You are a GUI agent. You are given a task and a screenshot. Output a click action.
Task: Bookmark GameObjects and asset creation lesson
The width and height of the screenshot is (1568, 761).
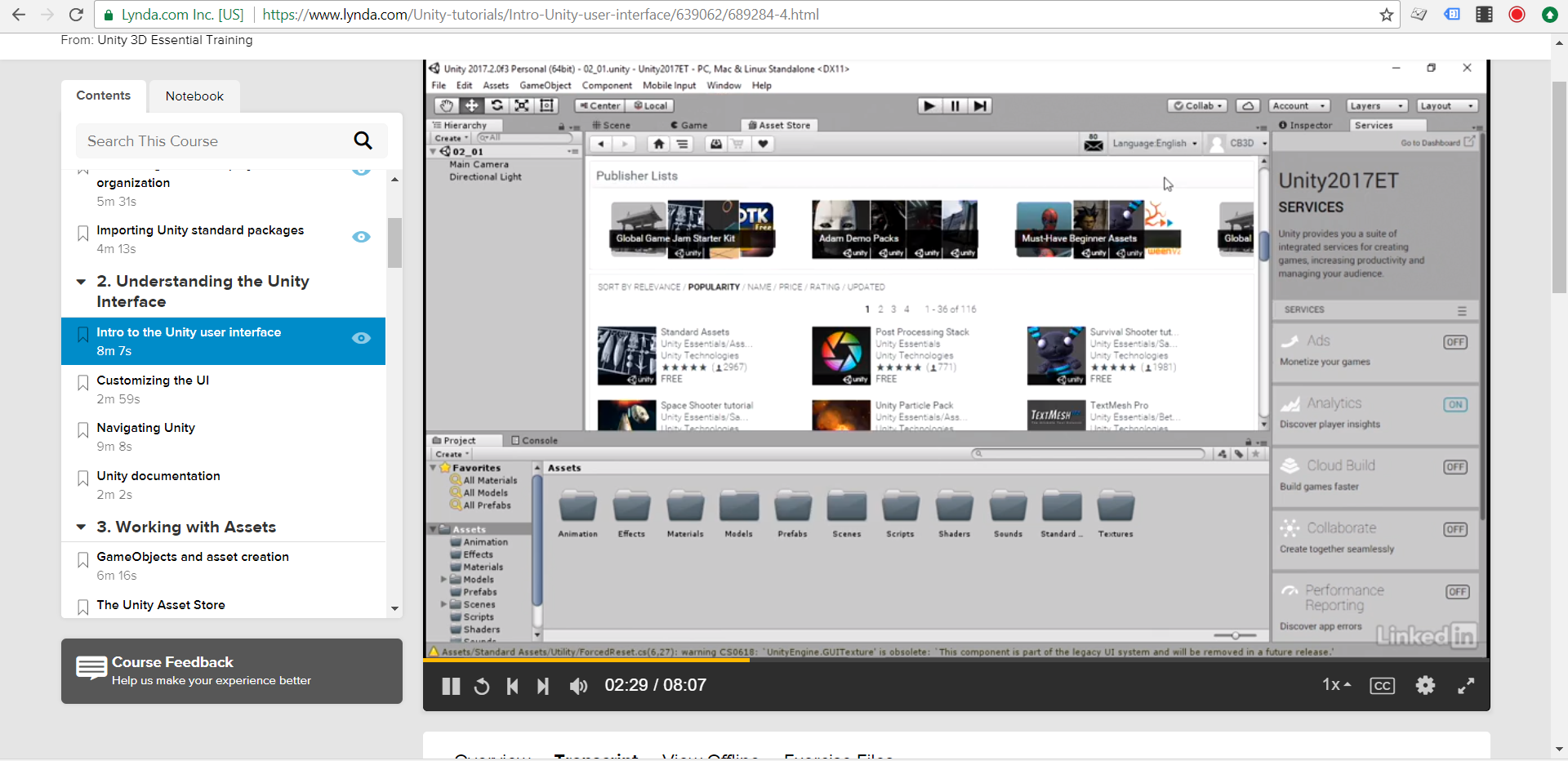point(82,559)
